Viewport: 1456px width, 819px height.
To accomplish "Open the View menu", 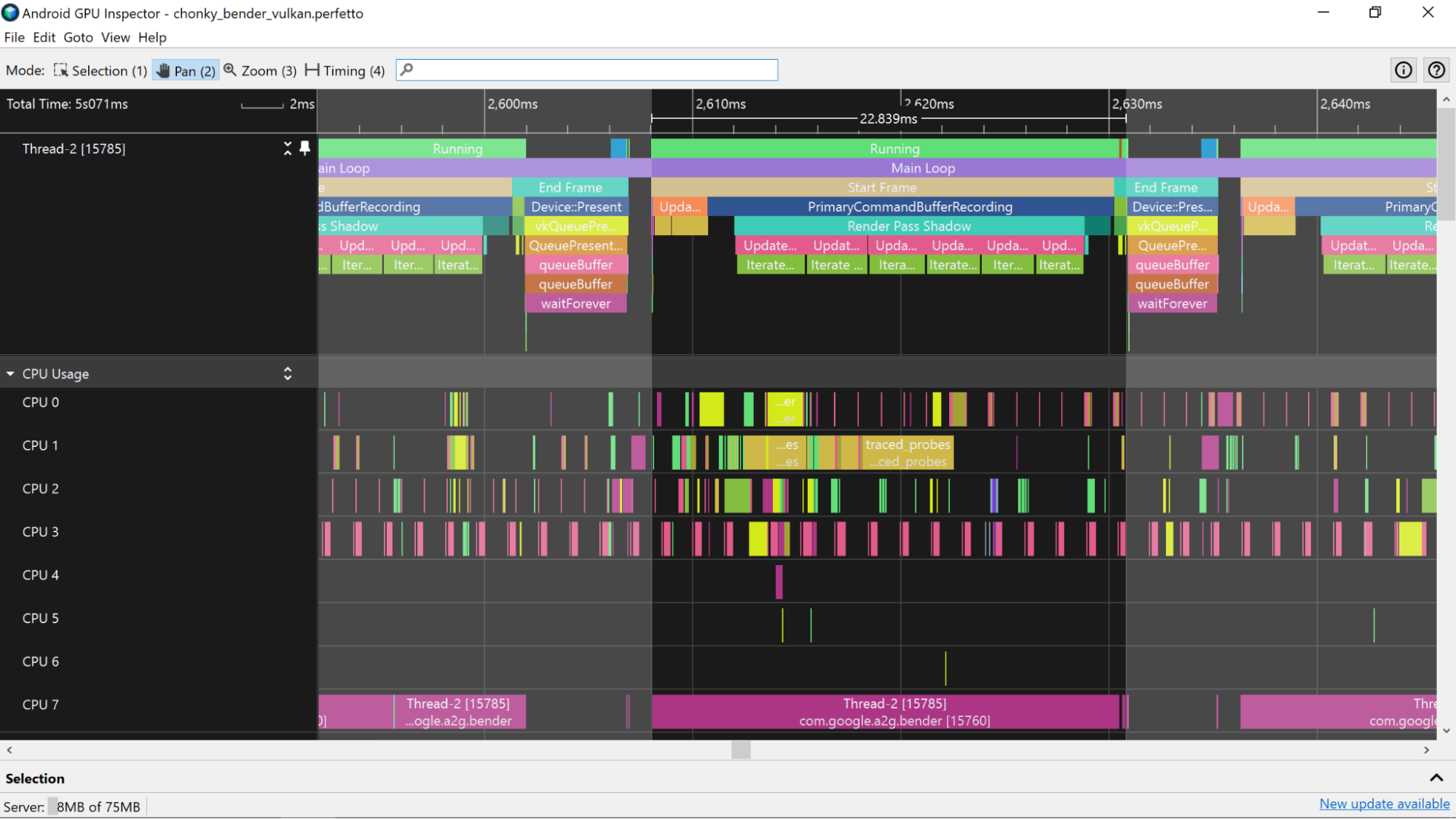I will pos(114,37).
